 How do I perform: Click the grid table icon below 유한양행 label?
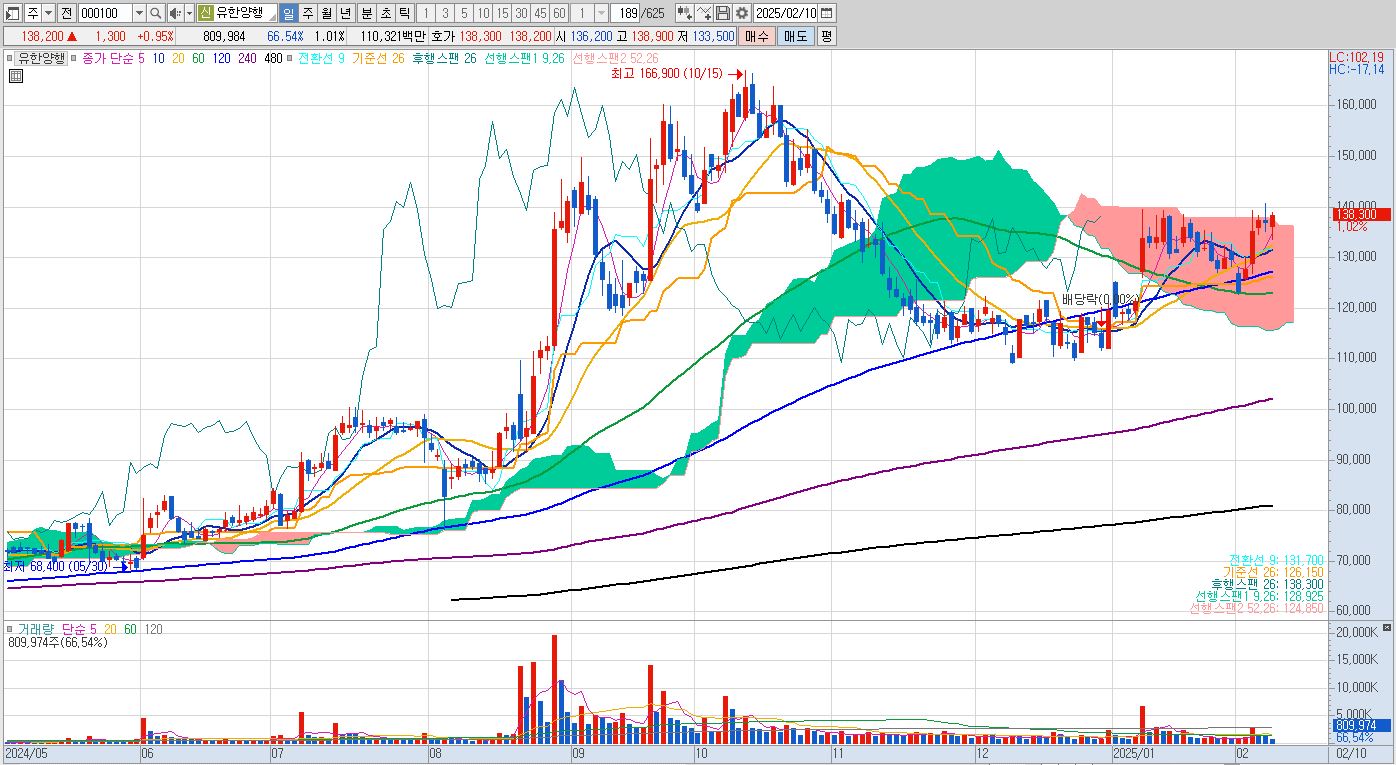[16, 75]
